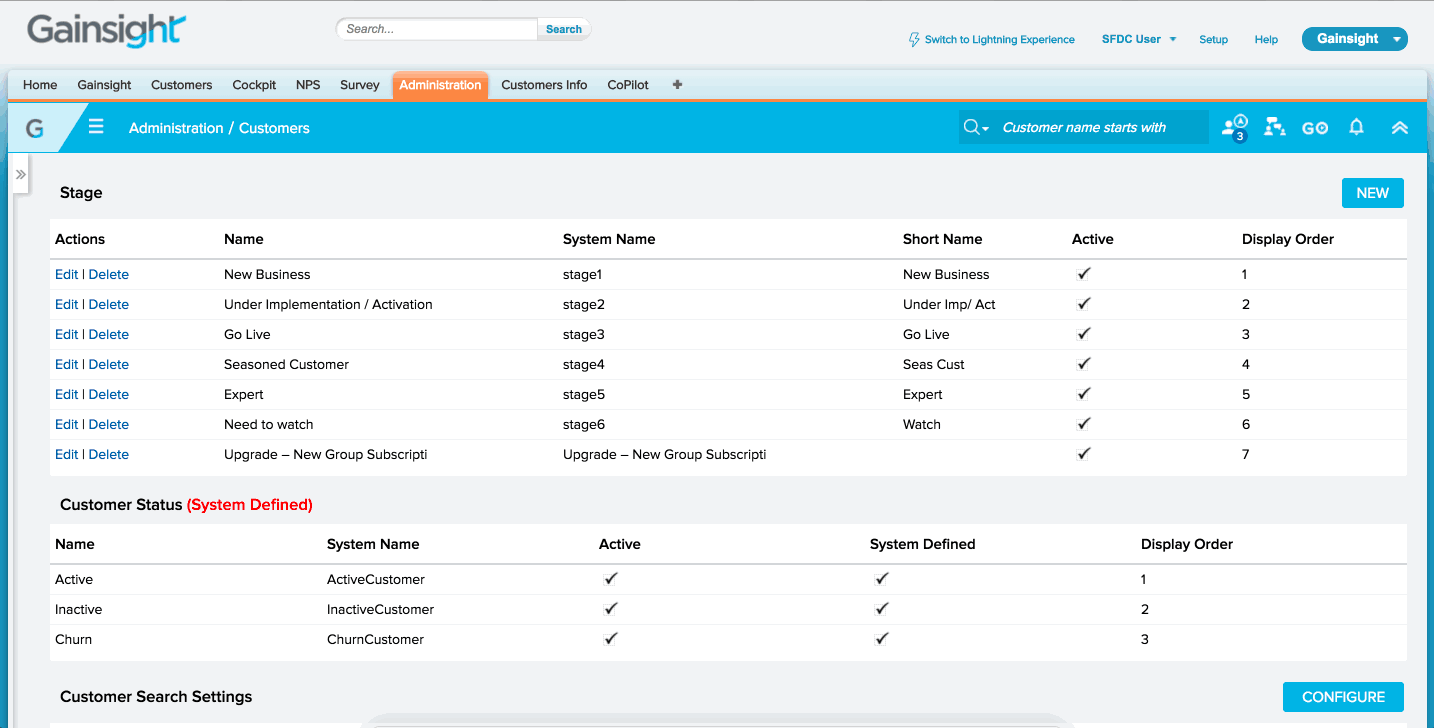Expand the sidebar with the double-arrow handle
Viewport: 1434px width, 728px height.
(x=20, y=174)
